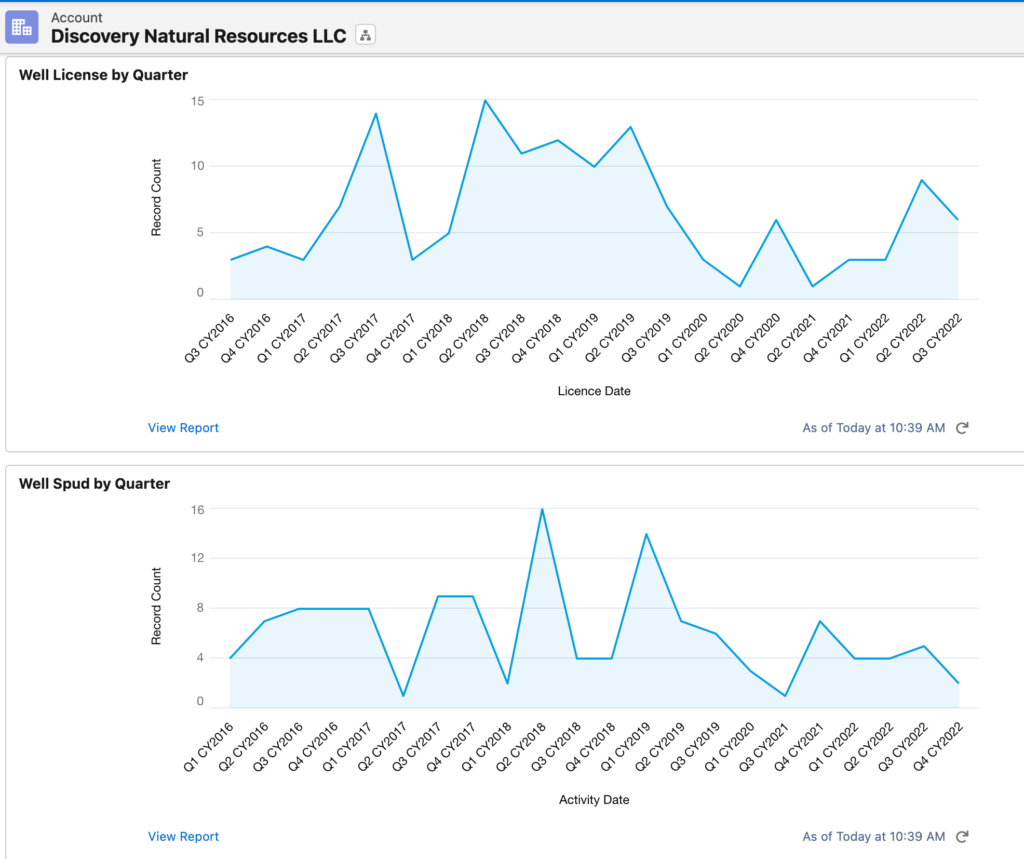Click Q3 CY2016 label on License chart
This screenshot has width=1024, height=859.
(x=209, y=338)
